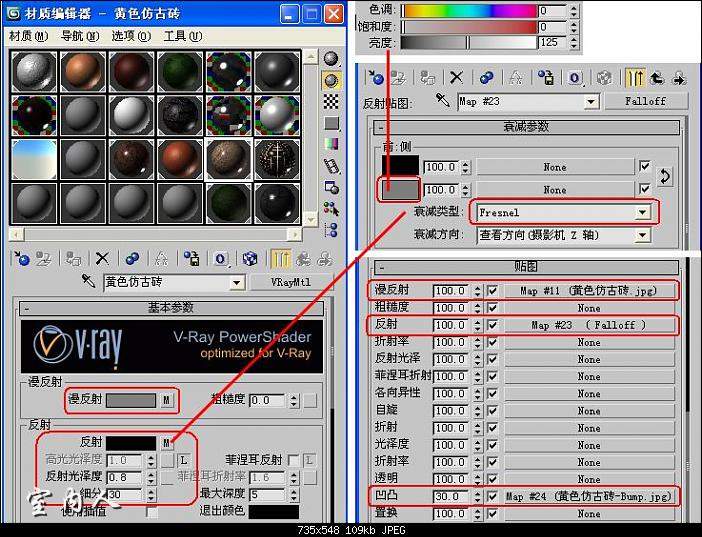Image resolution: width=702 pixels, height=537 pixels.
Task: Open the 导航(N) menu
Action: point(80,36)
